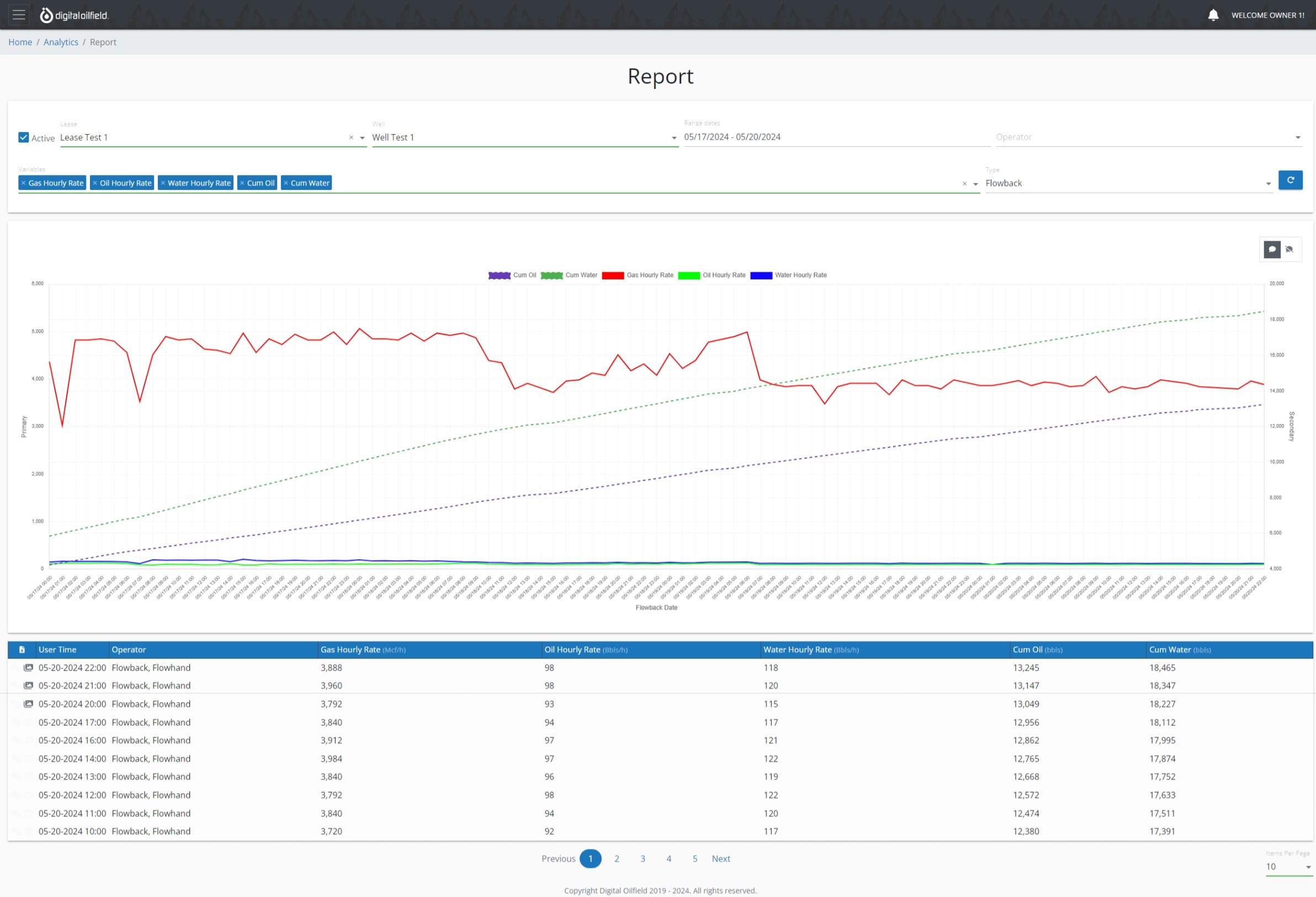
Task: Click the notifications bell icon
Action: (1213, 15)
